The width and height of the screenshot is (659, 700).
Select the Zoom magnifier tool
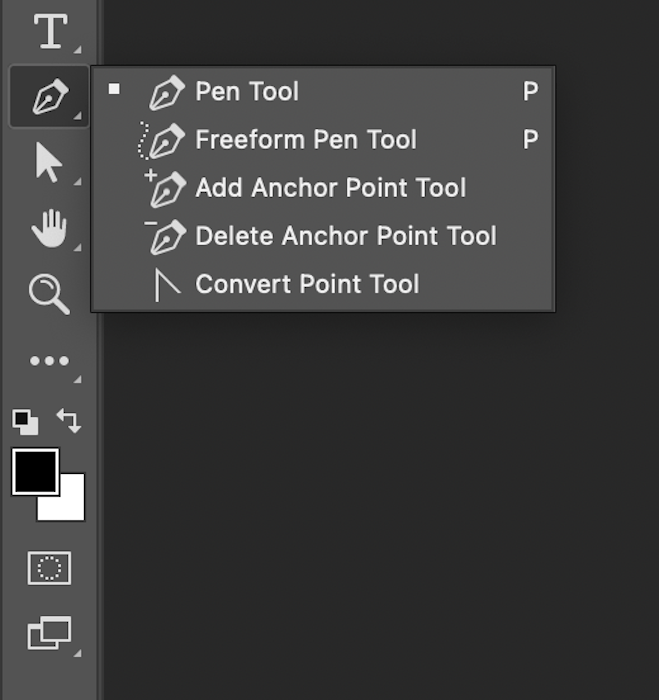47,295
